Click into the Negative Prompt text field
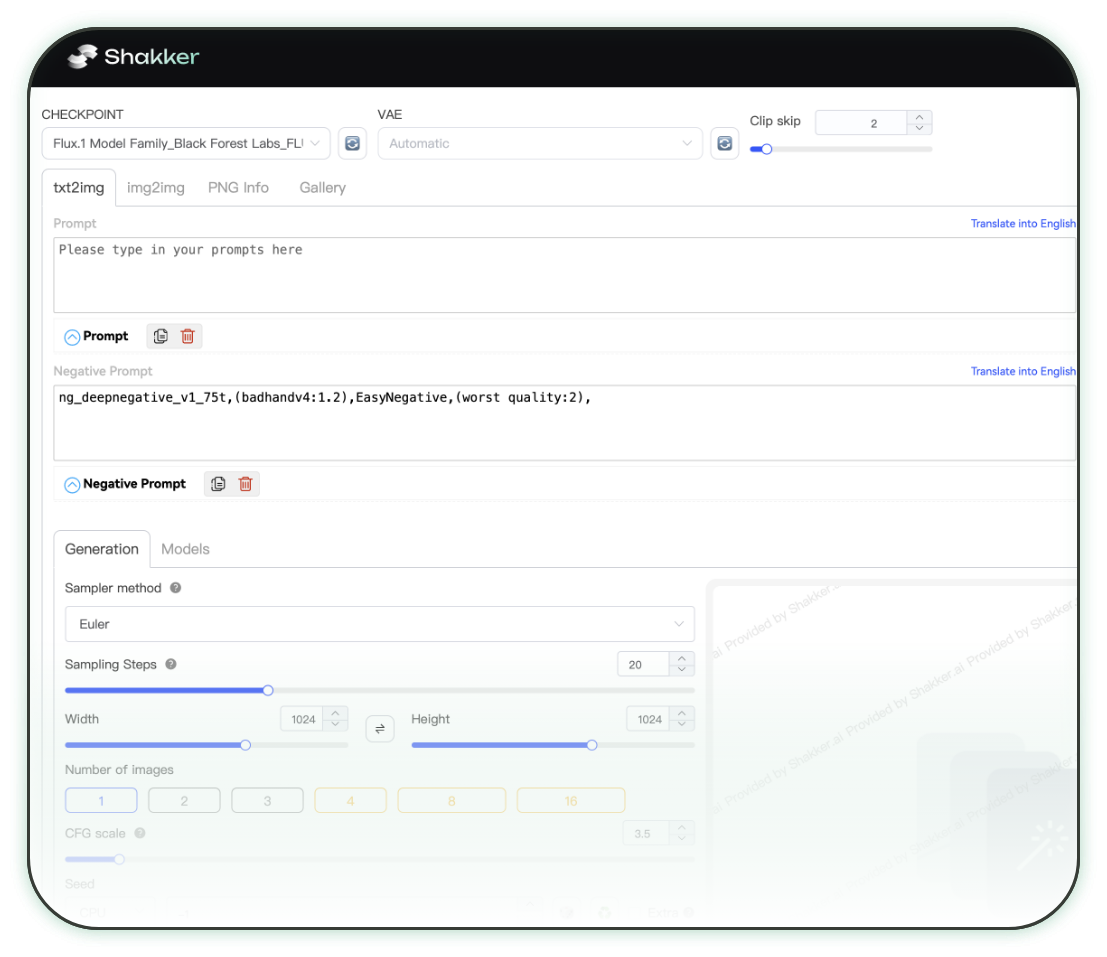 [x=564, y=423]
